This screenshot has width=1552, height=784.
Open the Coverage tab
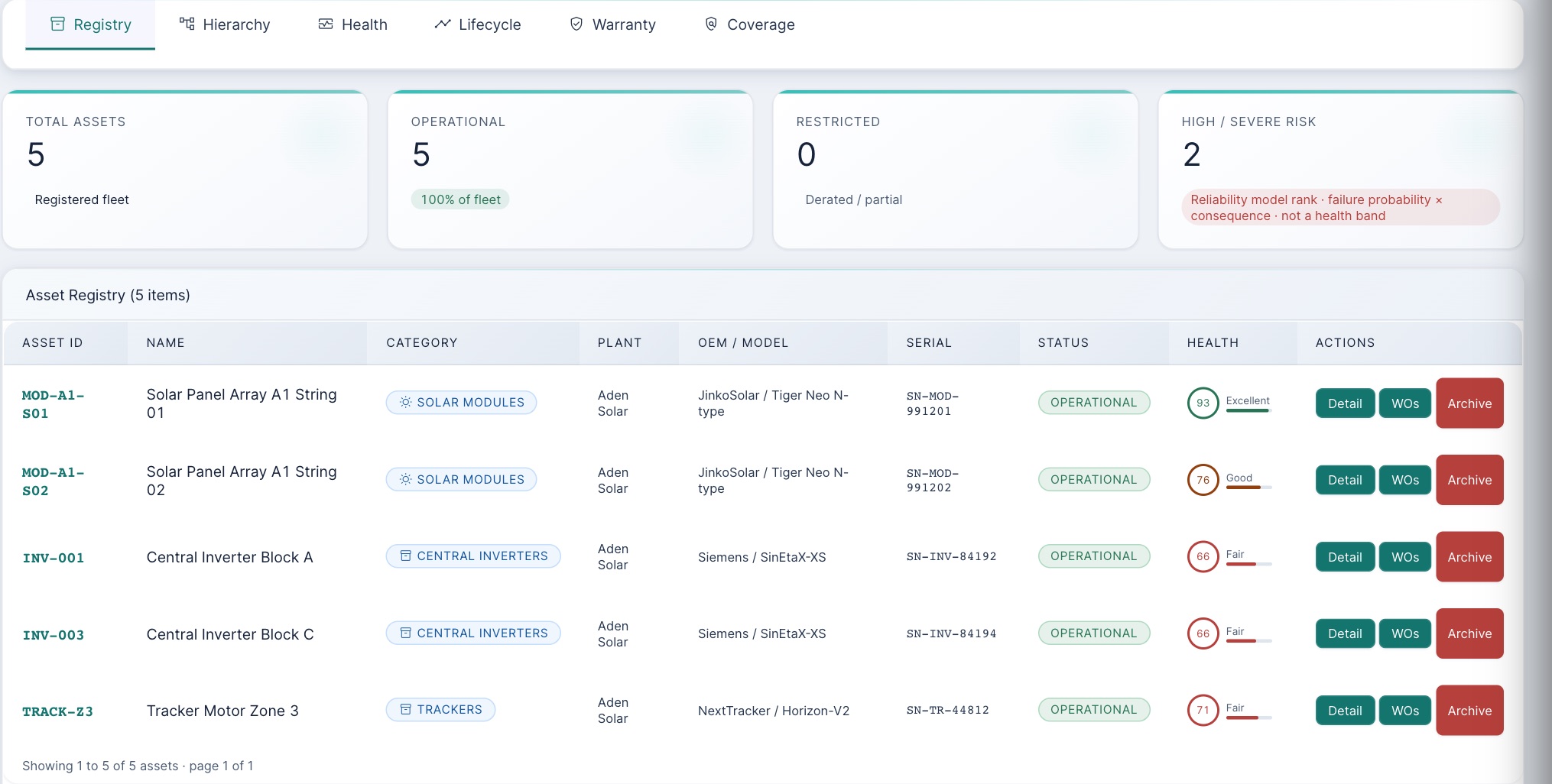(x=749, y=24)
